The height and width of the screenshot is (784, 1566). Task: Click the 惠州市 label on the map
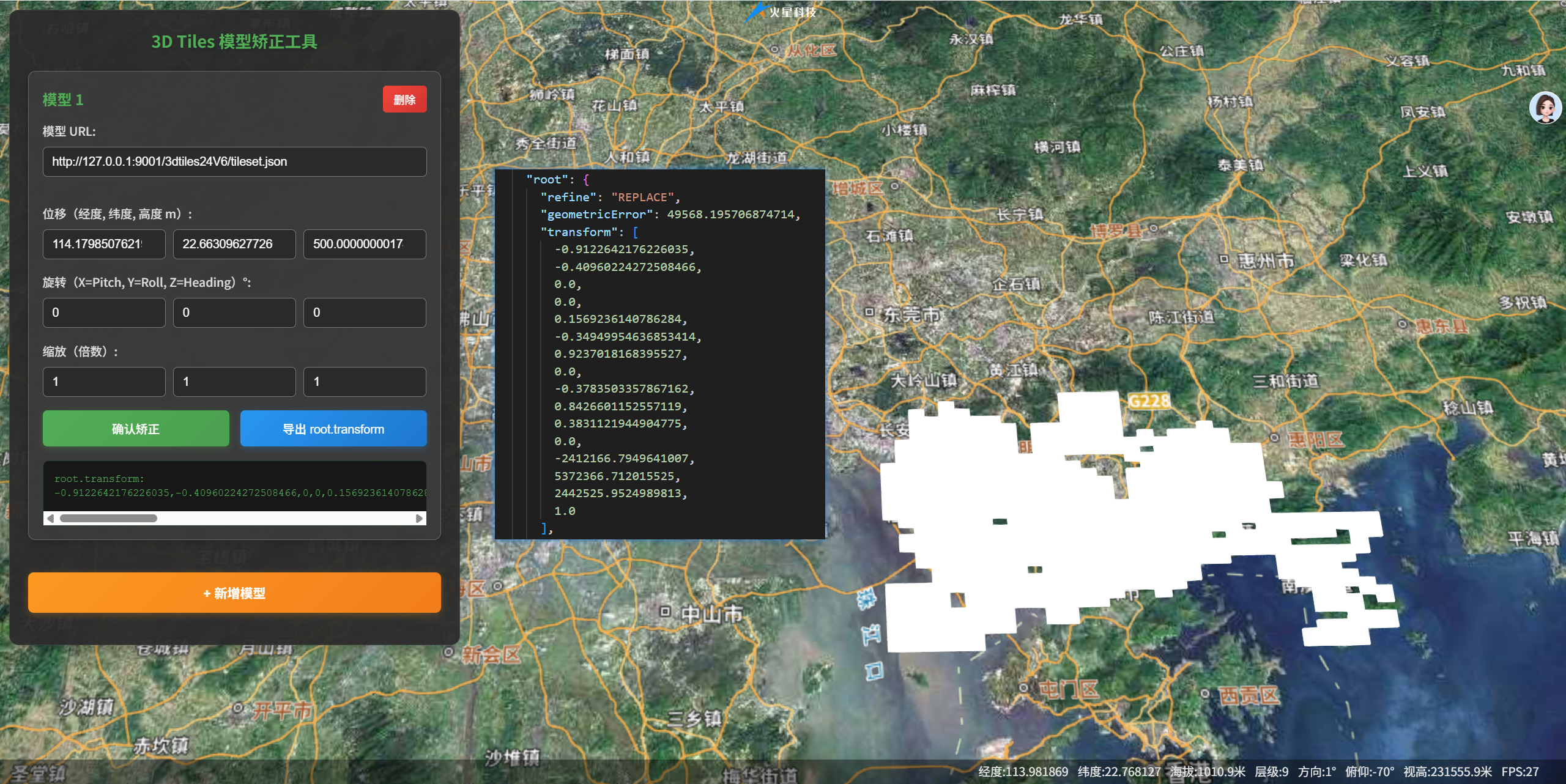(1266, 261)
